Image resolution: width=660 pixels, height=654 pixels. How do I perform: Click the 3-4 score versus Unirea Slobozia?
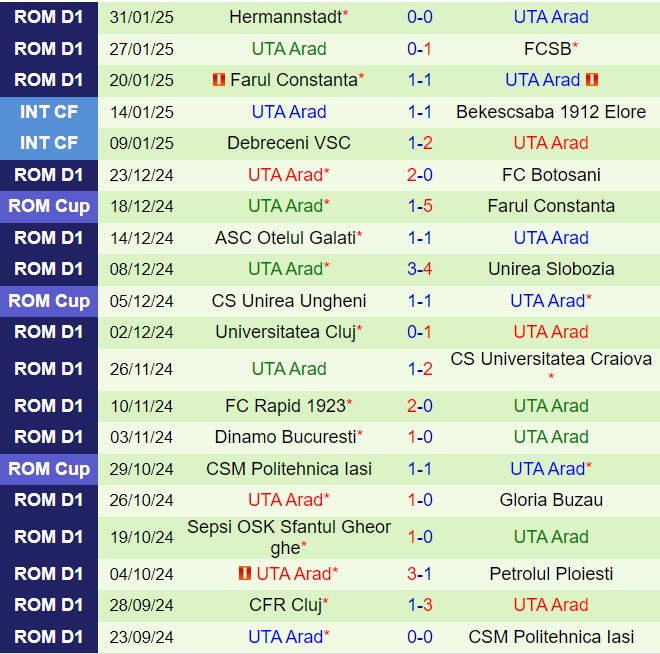(420, 269)
